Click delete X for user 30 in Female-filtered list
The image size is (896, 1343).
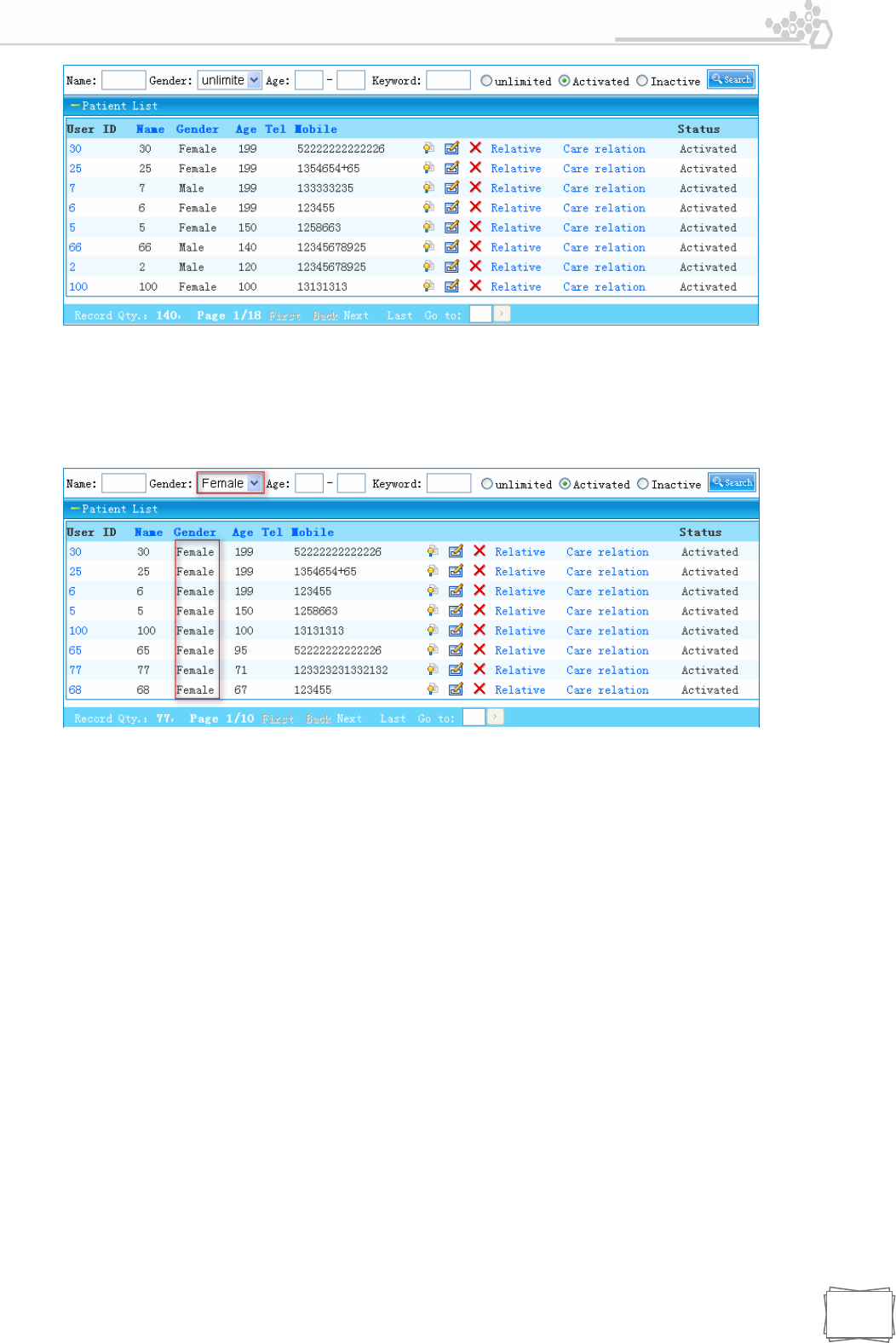point(480,551)
